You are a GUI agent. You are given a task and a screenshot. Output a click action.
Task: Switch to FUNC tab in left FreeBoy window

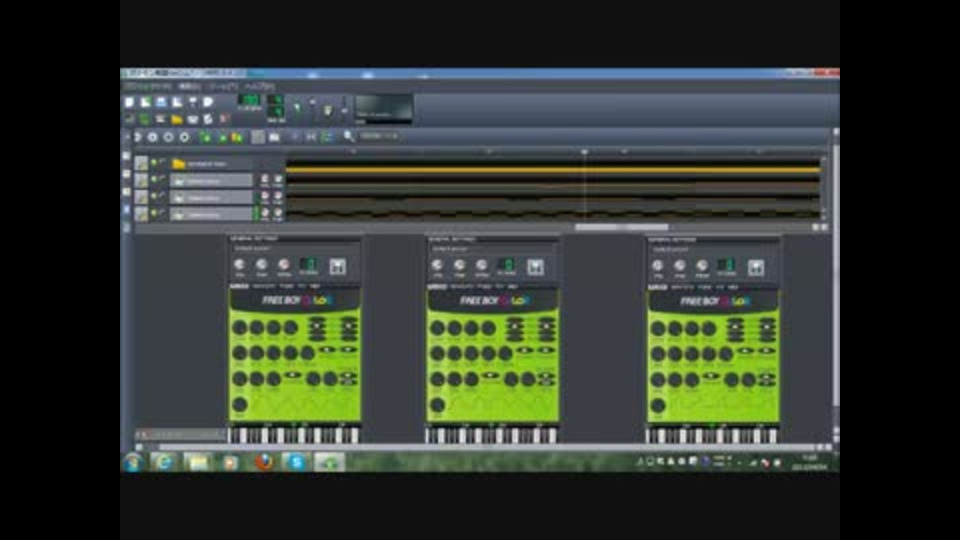click(287, 286)
